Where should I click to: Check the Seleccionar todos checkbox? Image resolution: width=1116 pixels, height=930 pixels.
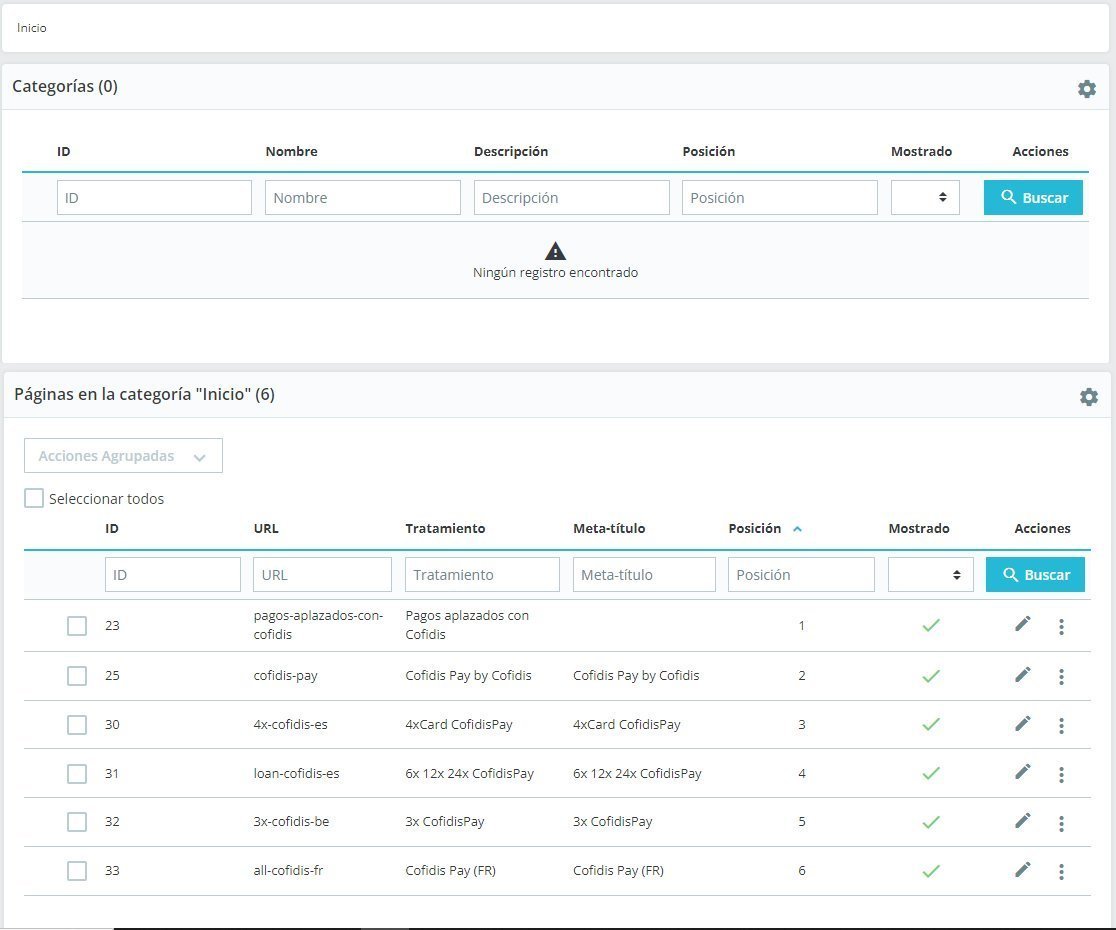(34, 498)
